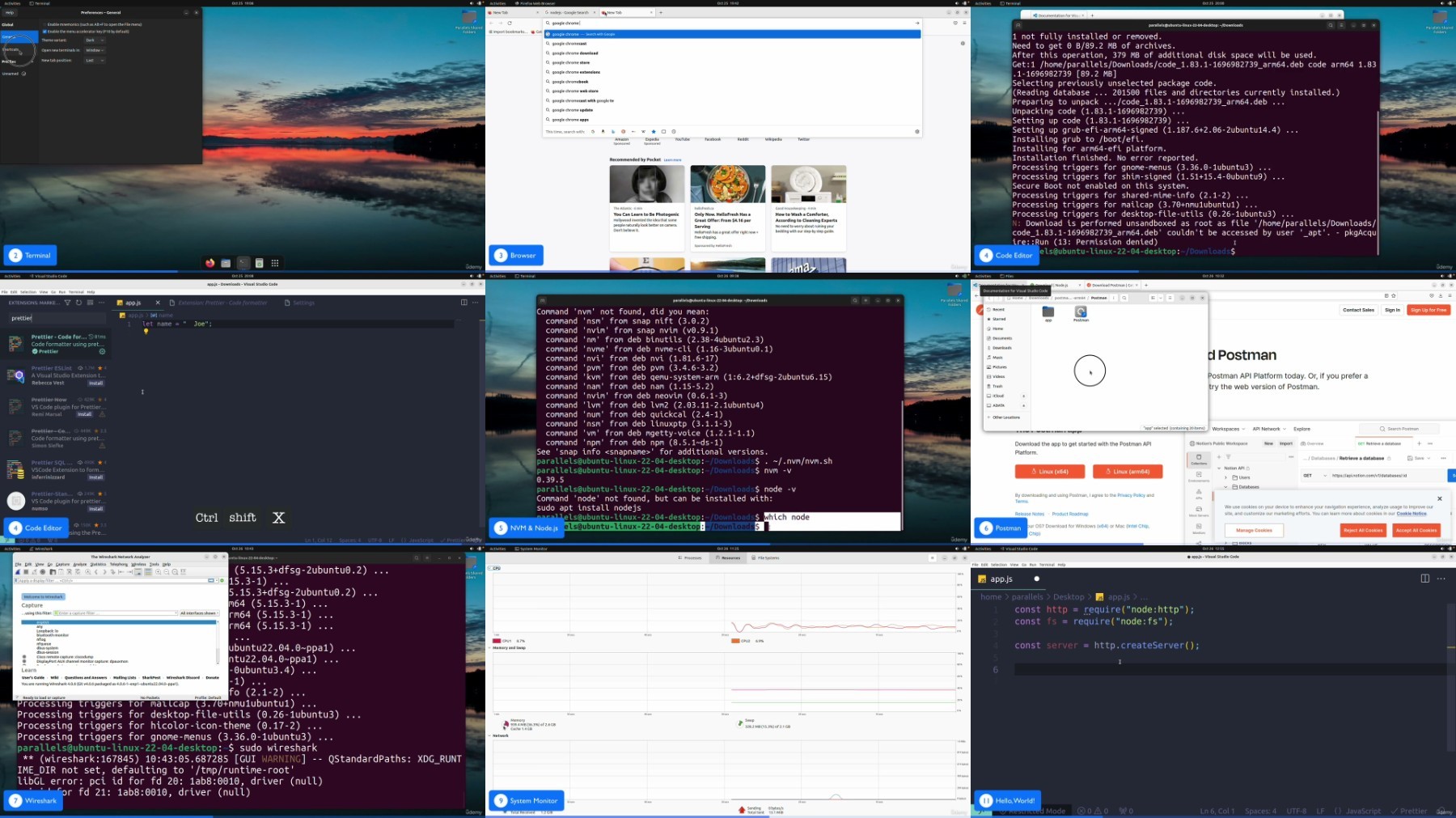Open the Show Applications grid in the dock
The image size is (1456, 818).
point(275,263)
